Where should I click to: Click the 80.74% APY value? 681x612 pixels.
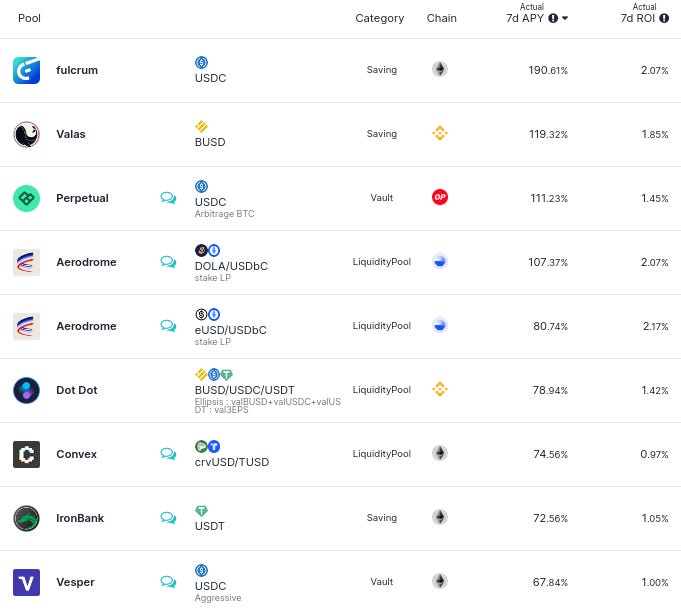point(550,326)
